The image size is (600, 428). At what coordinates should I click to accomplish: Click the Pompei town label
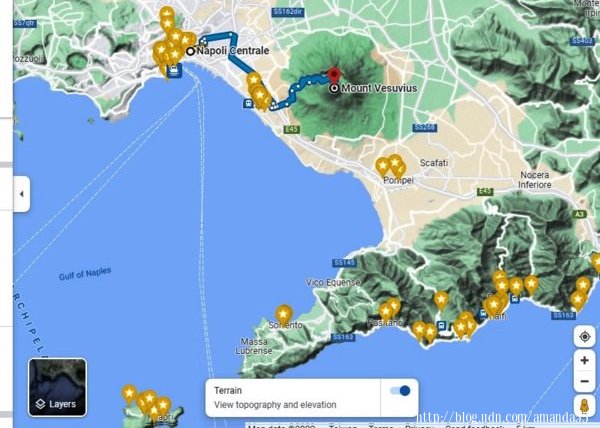(398, 180)
